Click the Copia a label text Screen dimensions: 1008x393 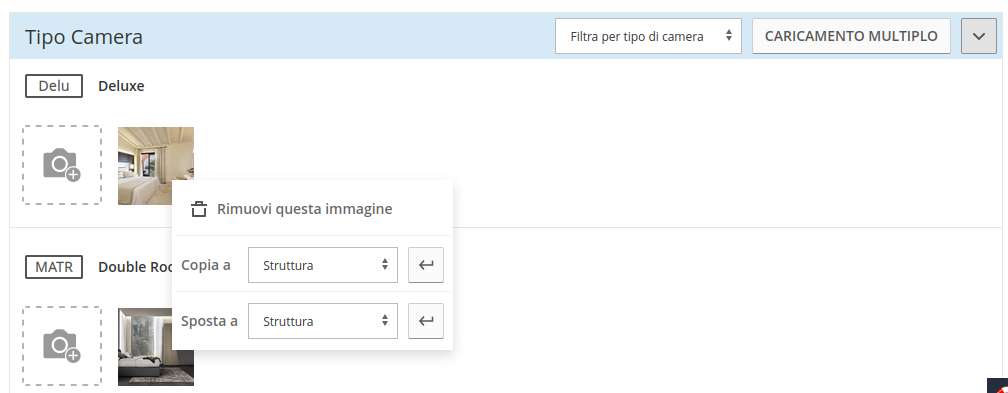(206, 265)
